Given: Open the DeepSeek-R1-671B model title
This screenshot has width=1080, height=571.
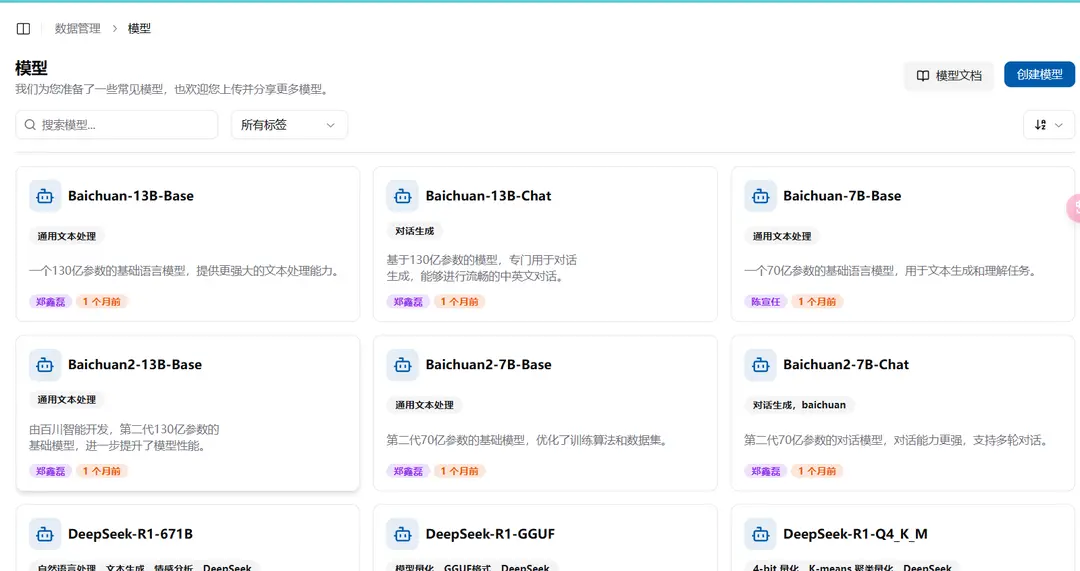Looking at the screenshot, I should coord(130,534).
